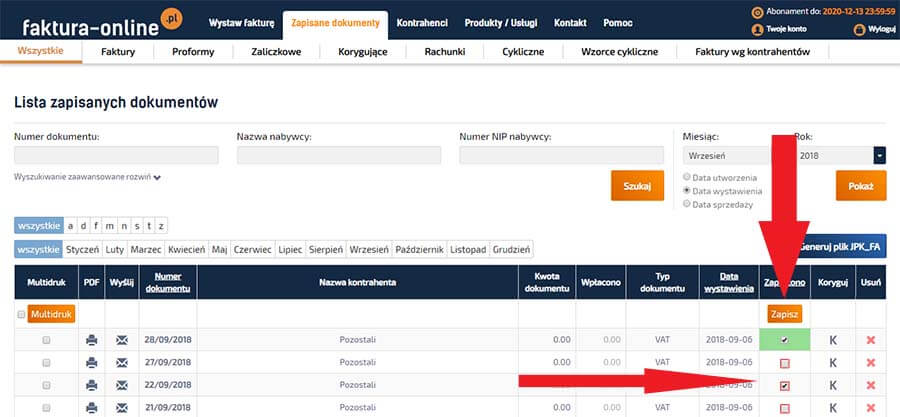Delete document 22/09/2018 with red X
Image resolution: width=900 pixels, height=417 pixels.
tap(871, 385)
